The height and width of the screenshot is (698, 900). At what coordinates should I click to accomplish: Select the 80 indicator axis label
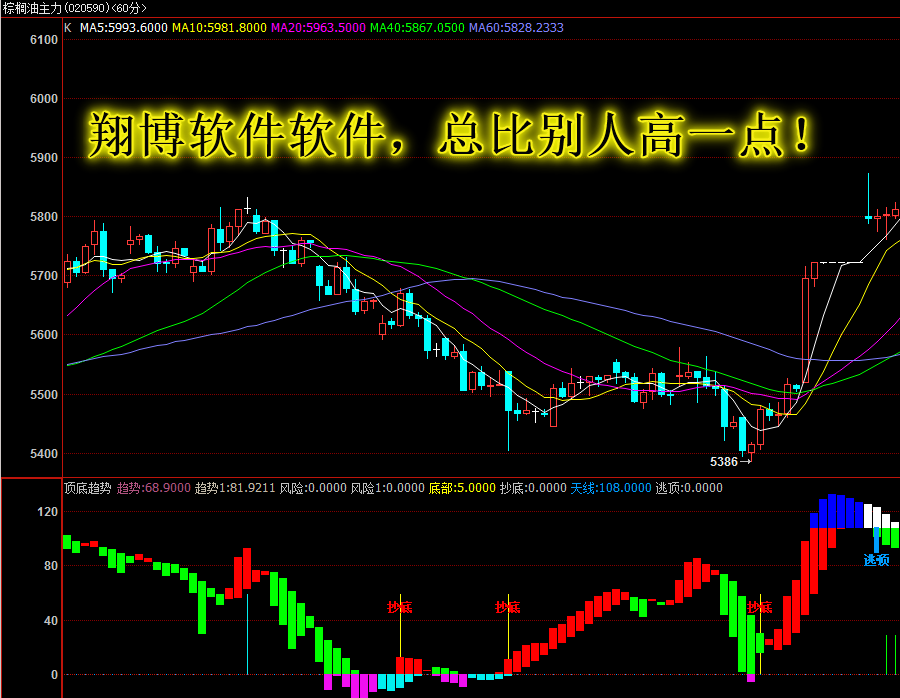click(51, 566)
